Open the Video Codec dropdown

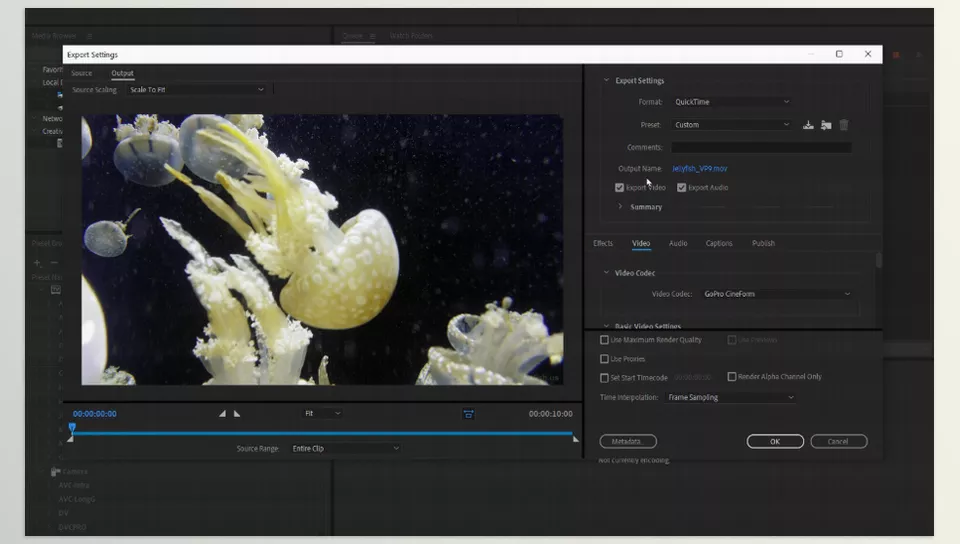pos(776,294)
